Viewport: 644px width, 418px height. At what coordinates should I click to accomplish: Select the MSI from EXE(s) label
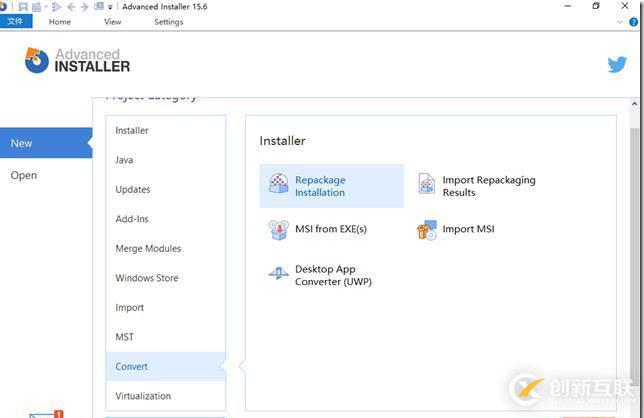point(331,229)
